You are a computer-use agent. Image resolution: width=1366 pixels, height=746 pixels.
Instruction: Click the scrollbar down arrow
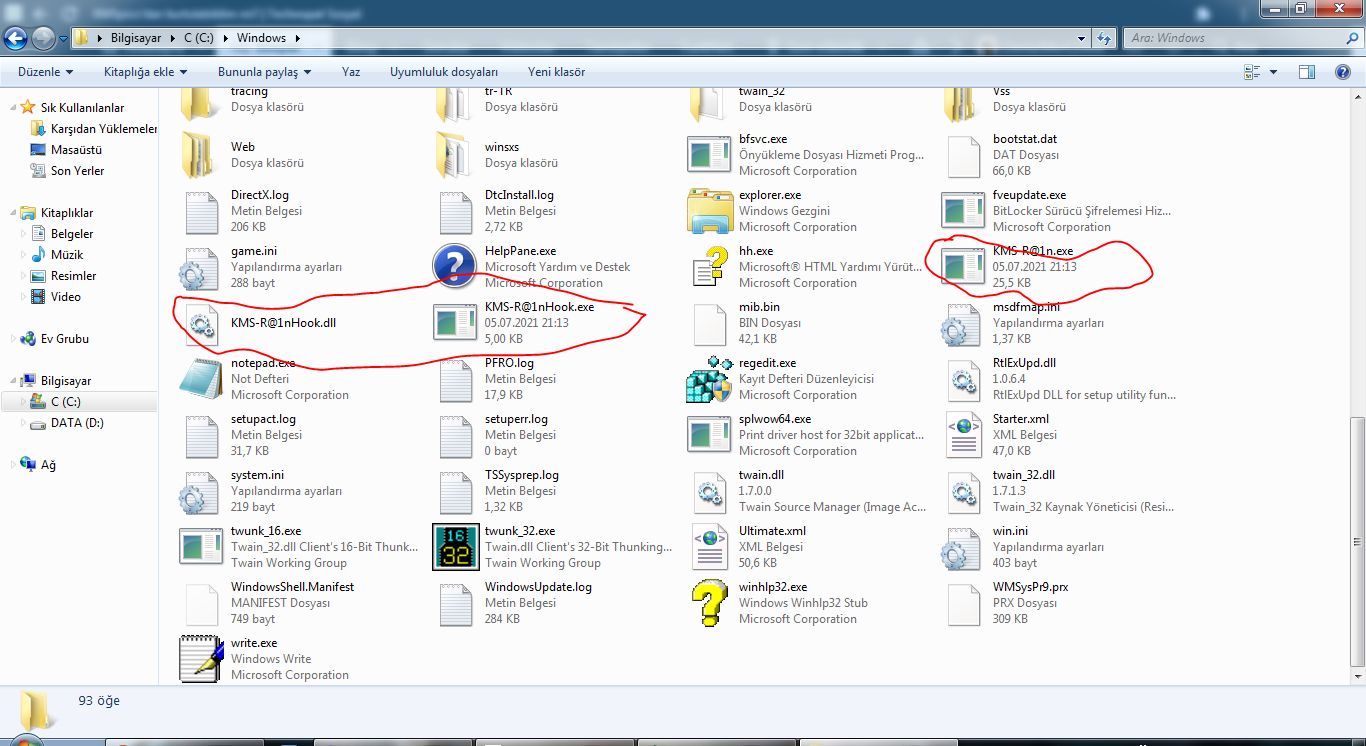(x=1357, y=675)
